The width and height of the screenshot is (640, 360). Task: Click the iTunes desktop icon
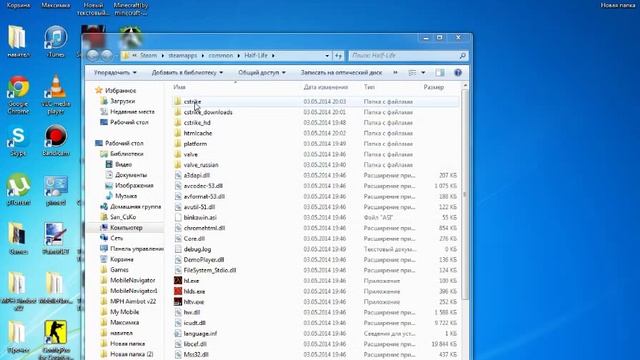pyautogui.click(x=56, y=39)
